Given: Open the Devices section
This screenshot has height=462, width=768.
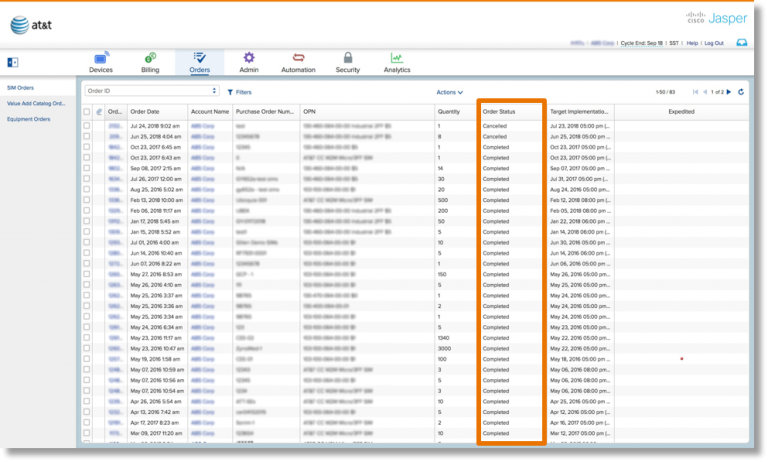Looking at the screenshot, I should [x=101, y=63].
